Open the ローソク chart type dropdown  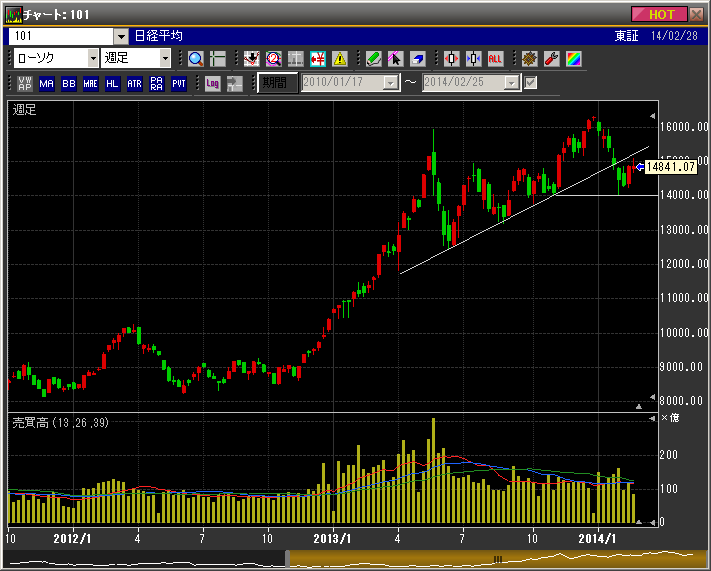coord(92,58)
